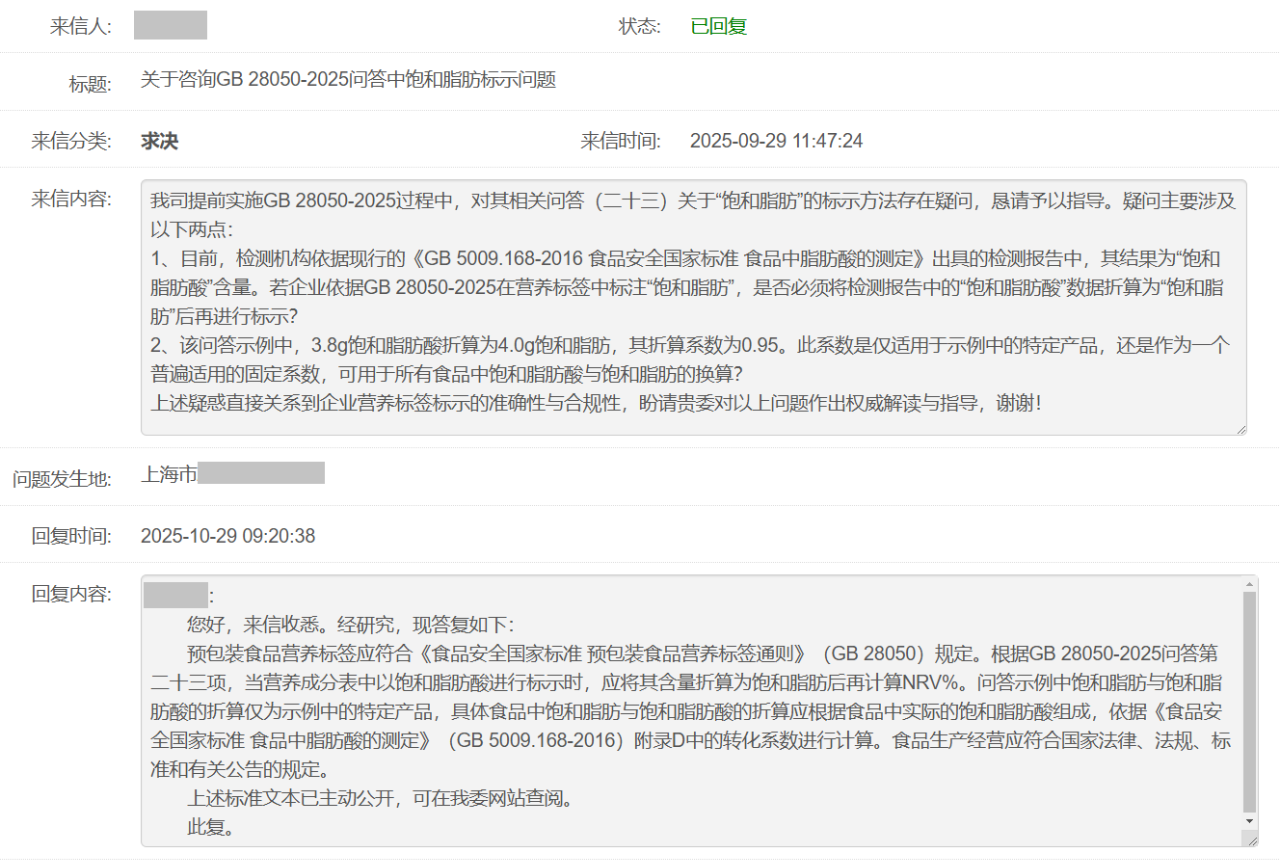Screen dimensions: 1280x862
Task: Click the 此复。 closing line in reply
Action: coord(210,828)
